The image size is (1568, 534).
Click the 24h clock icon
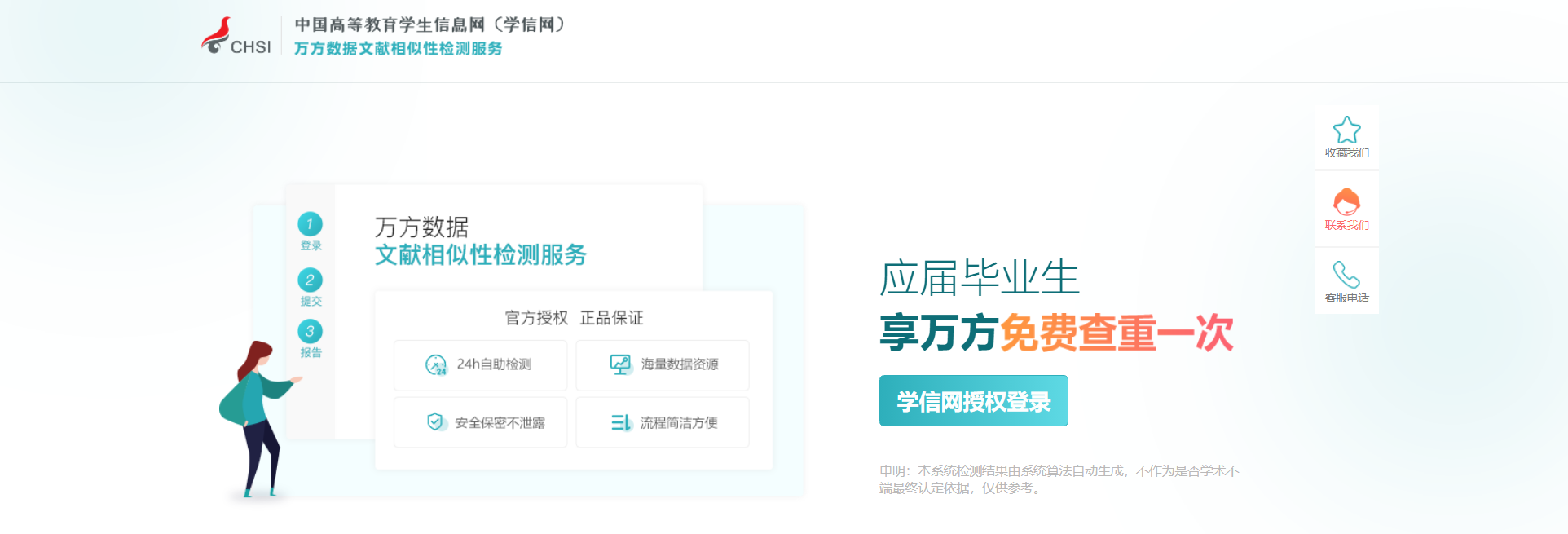click(x=436, y=364)
